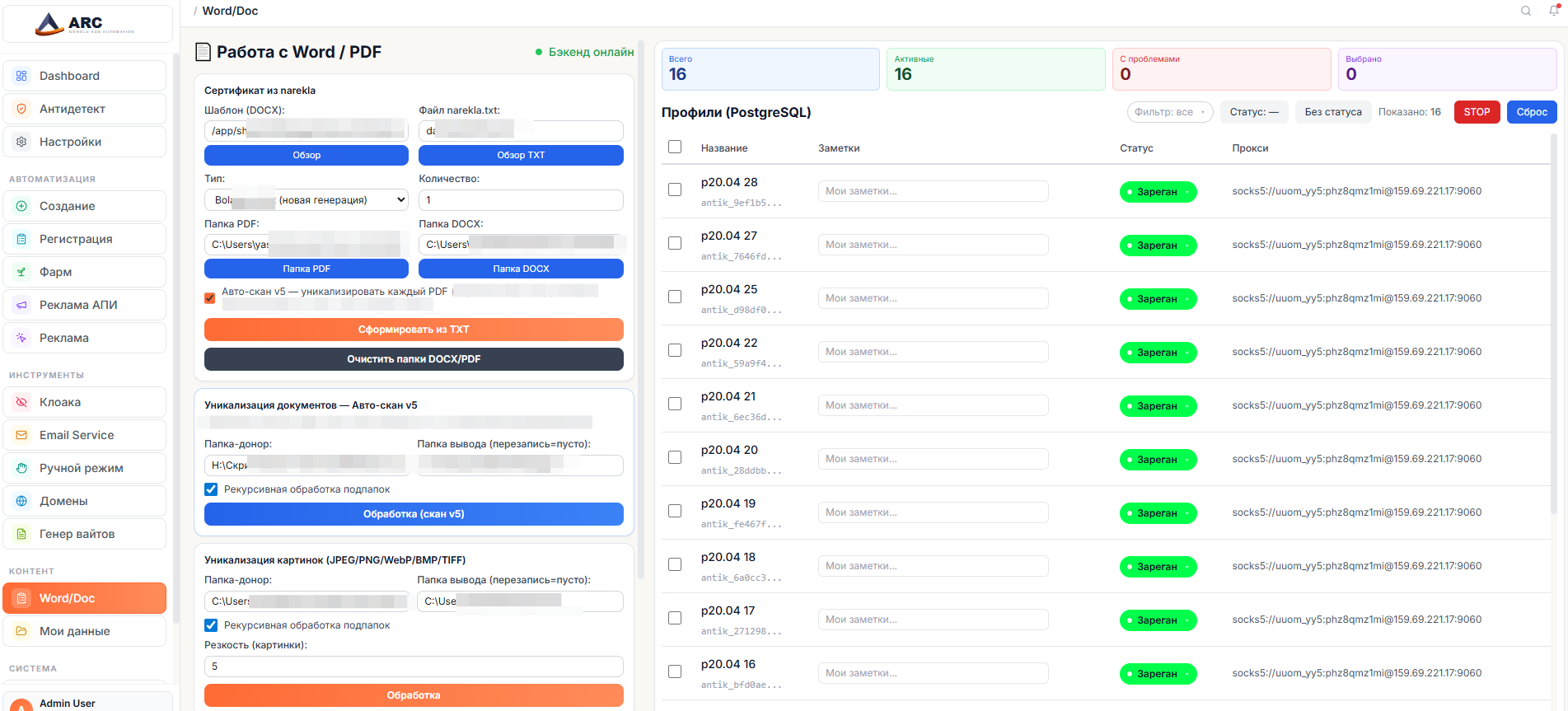Click the Домены globe icon
The height and width of the screenshot is (711, 1568).
click(22, 501)
